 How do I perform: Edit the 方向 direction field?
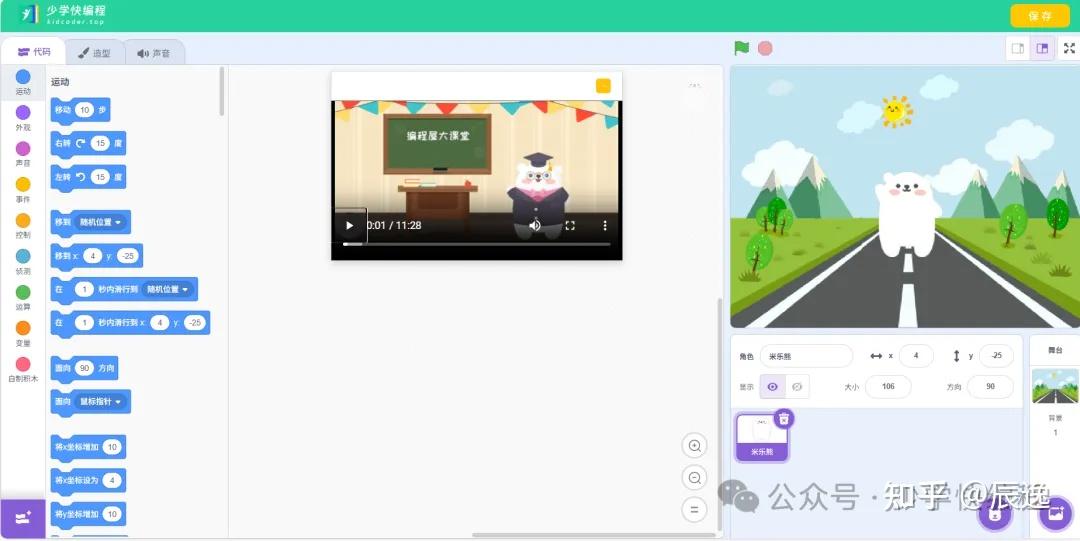[x=990, y=387]
